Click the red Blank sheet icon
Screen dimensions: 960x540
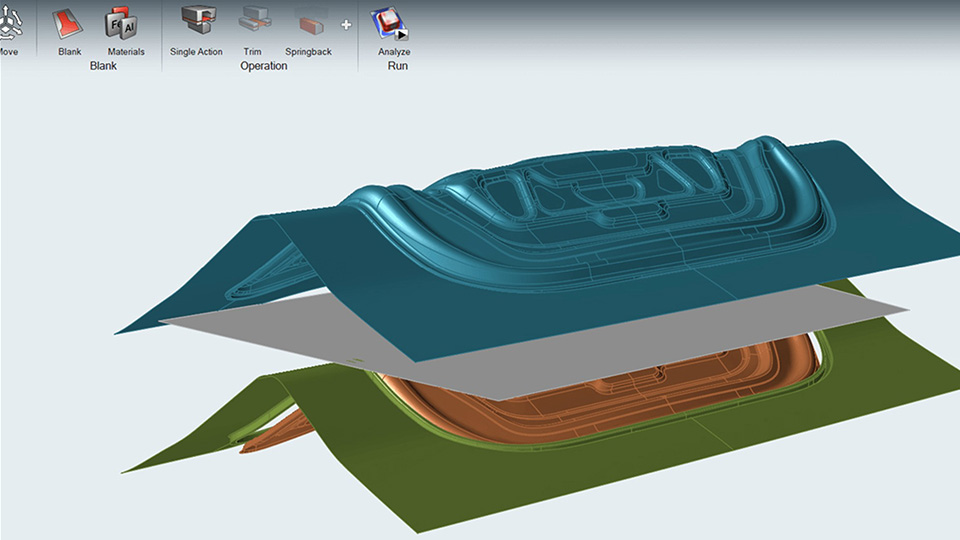69,22
